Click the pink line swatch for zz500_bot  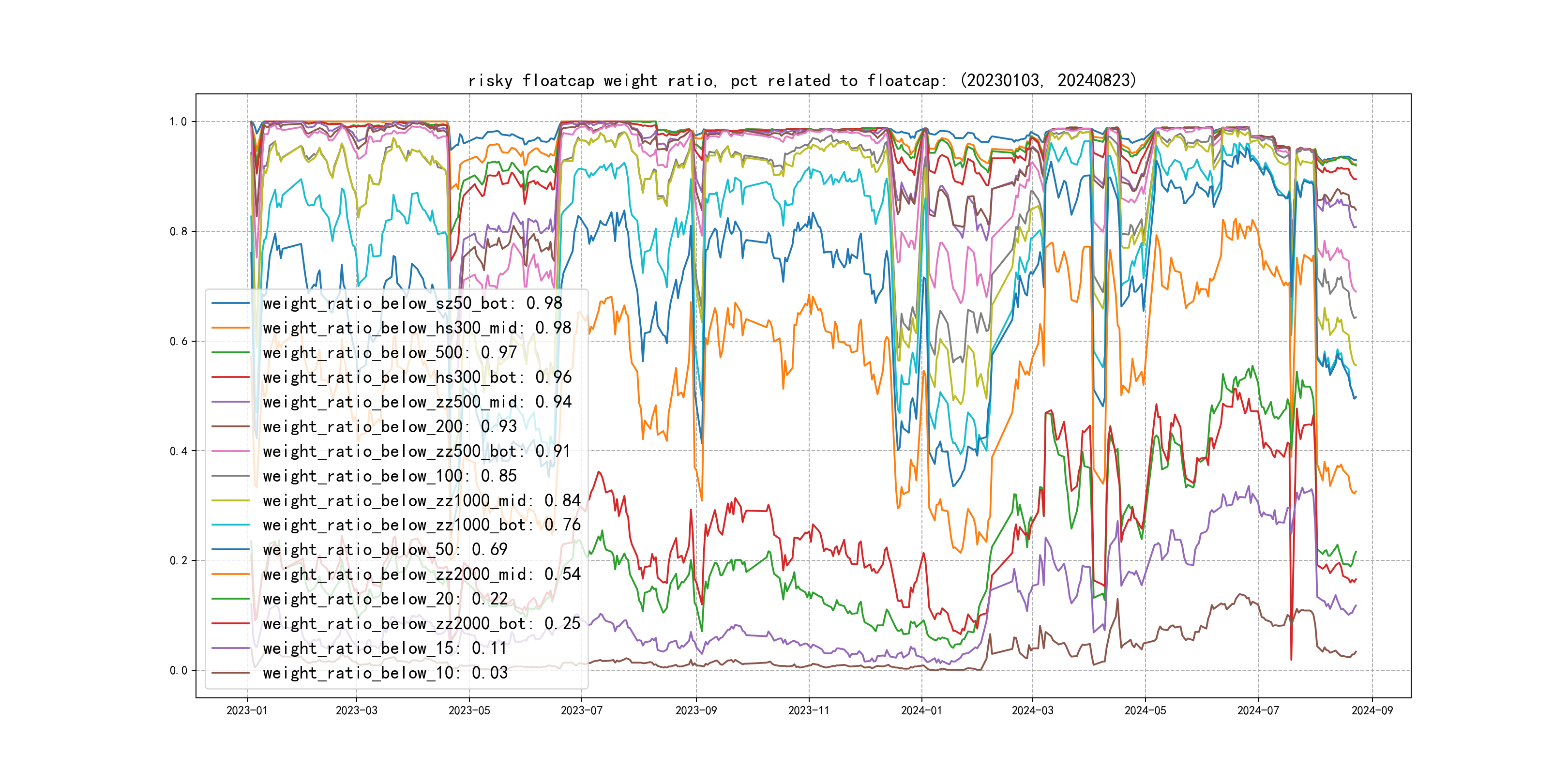pyautogui.click(x=231, y=452)
